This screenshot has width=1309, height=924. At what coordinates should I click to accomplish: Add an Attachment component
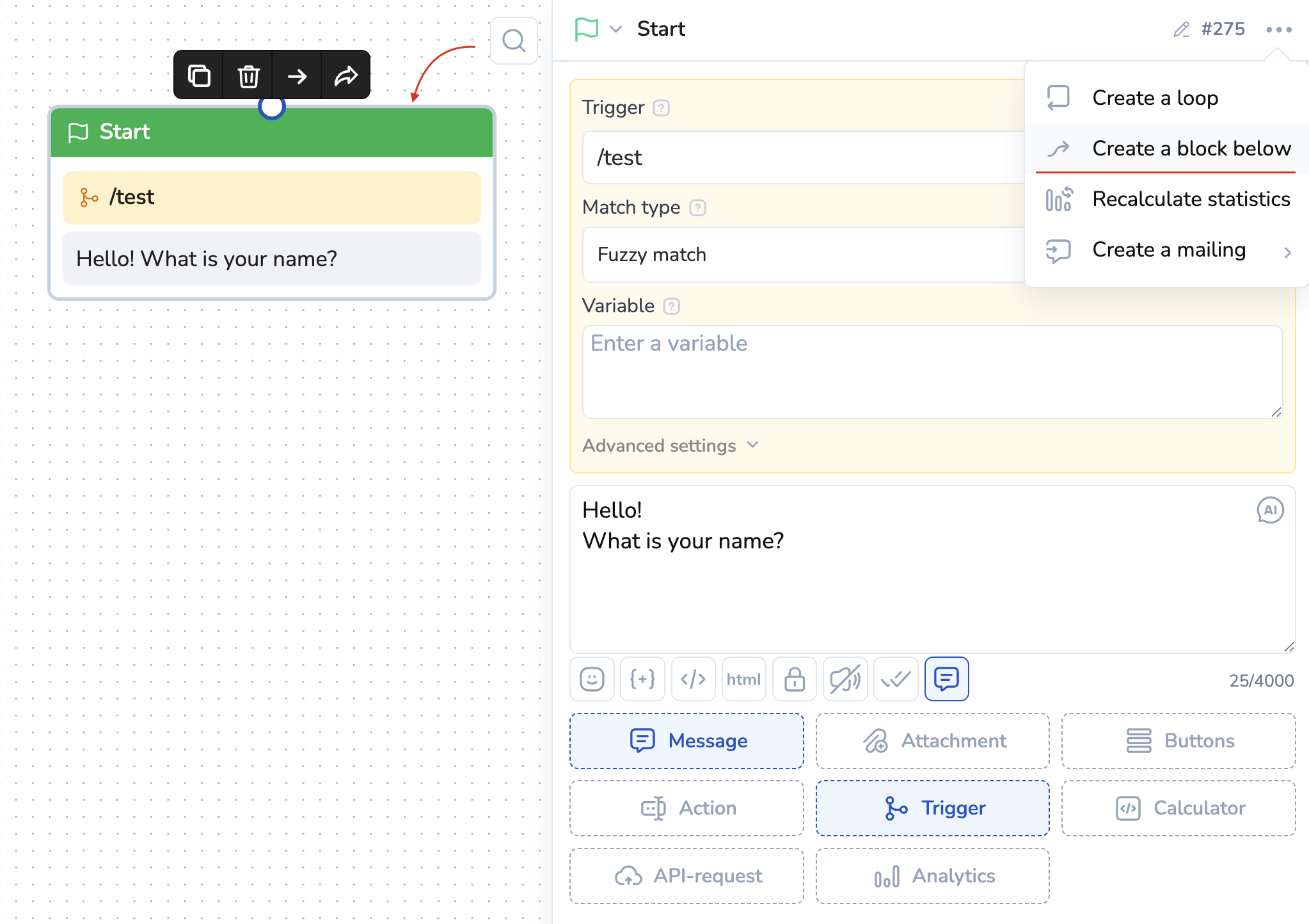[x=933, y=741]
